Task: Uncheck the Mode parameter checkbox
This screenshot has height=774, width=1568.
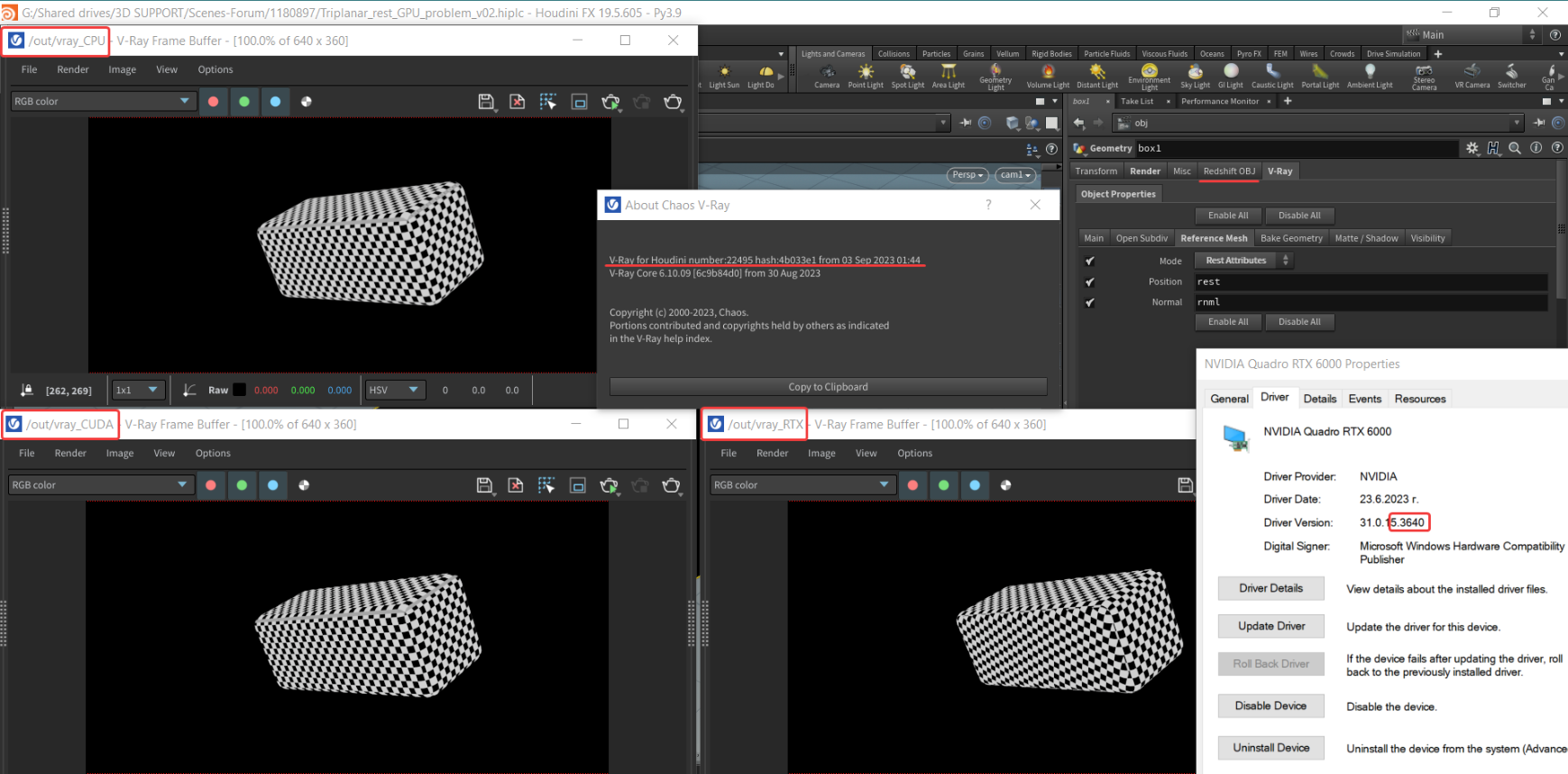Action: (x=1089, y=261)
